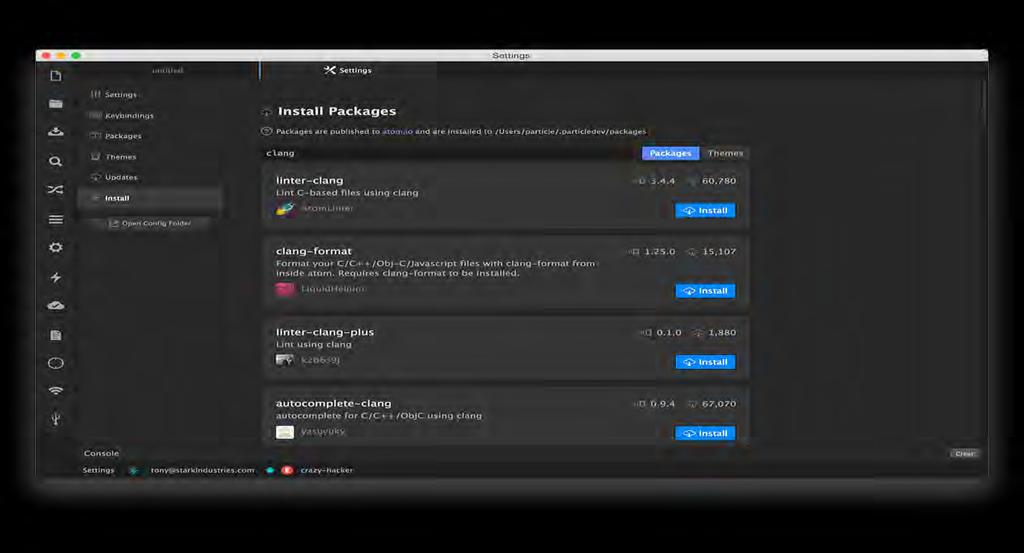1024x553 pixels.
Task: Click the document page icon in sidebar
Action: (56, 335)
